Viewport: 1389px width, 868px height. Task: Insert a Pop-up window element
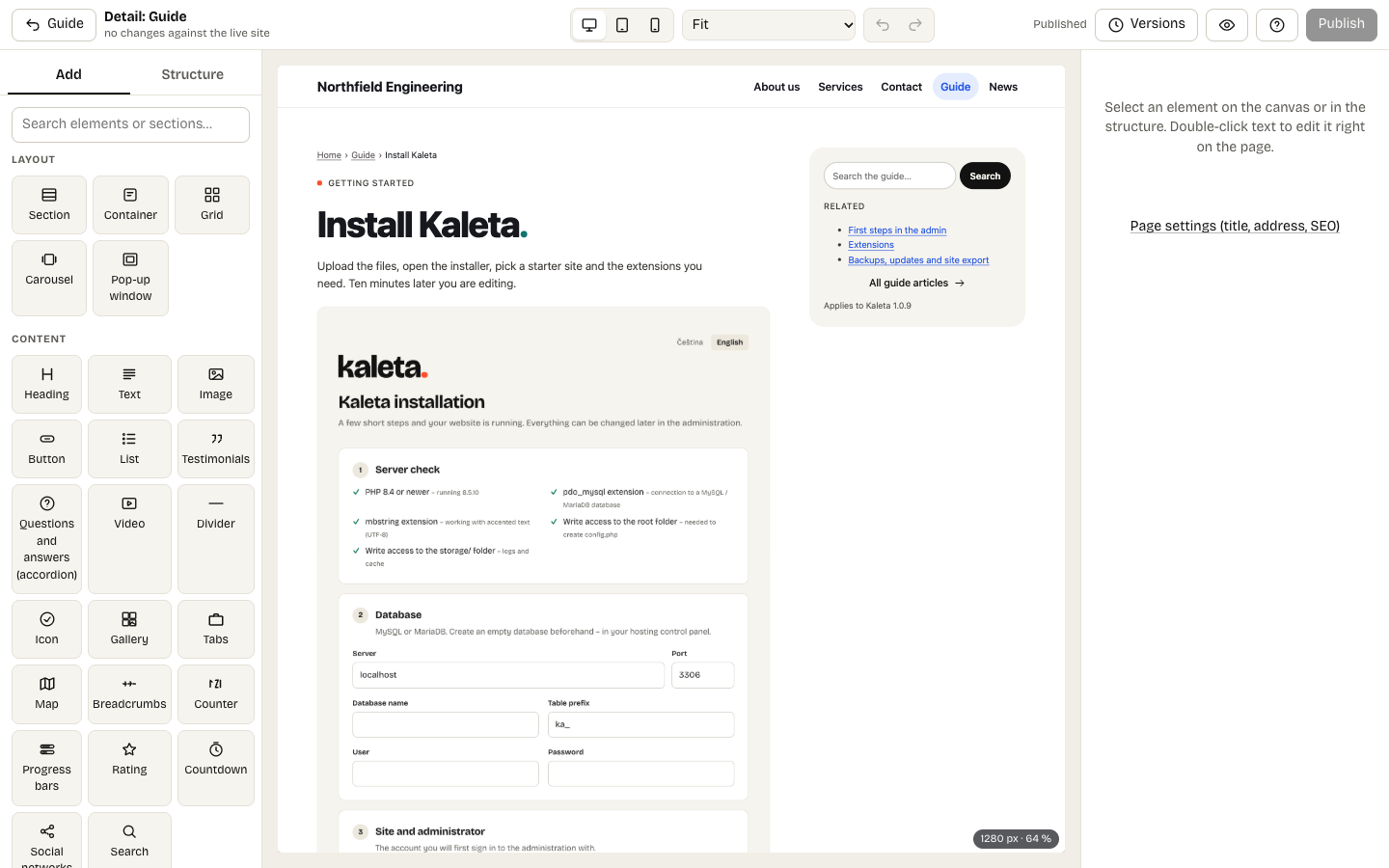coord(130,278)
